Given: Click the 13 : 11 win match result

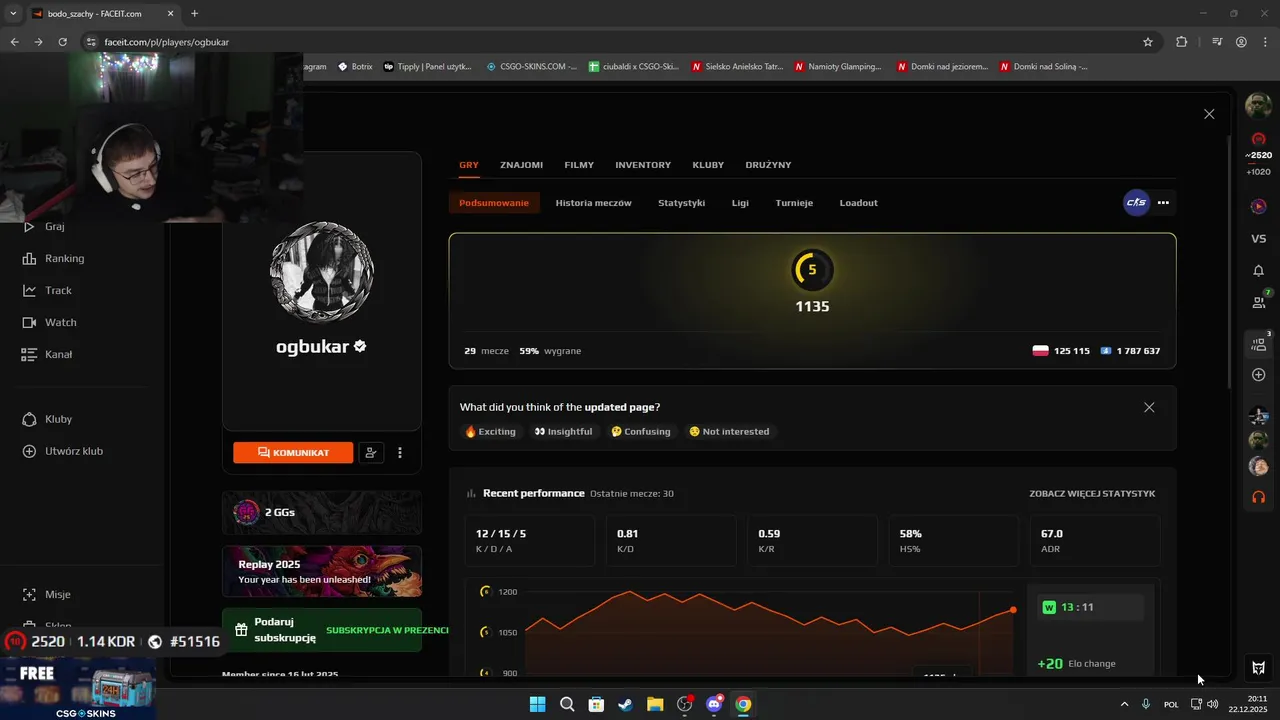Looking at the screenshot, I should click(x=1090, y=607).
